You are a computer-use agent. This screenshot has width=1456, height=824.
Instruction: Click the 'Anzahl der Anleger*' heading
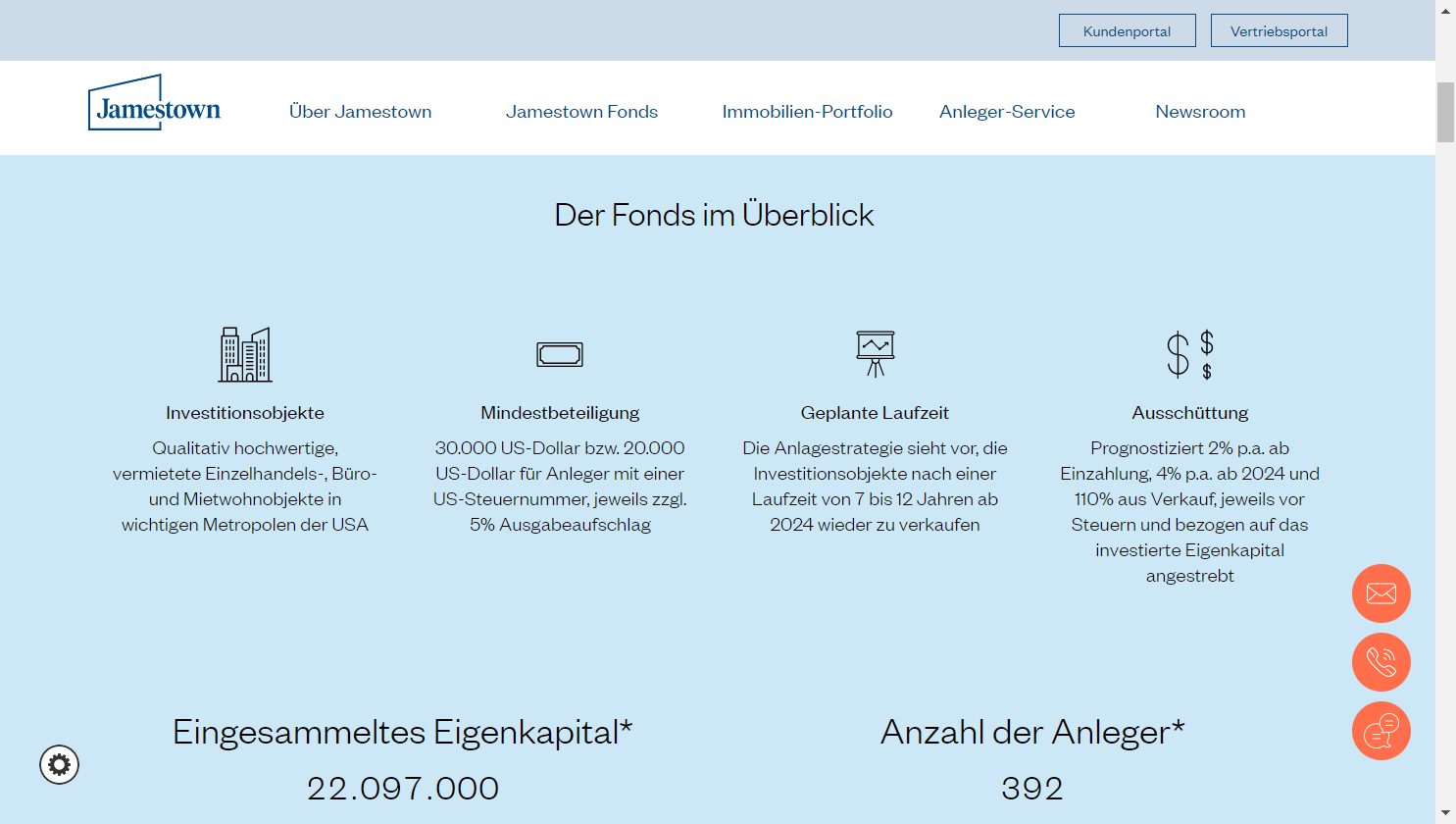pyautogui.click(x=1032, y=732)
